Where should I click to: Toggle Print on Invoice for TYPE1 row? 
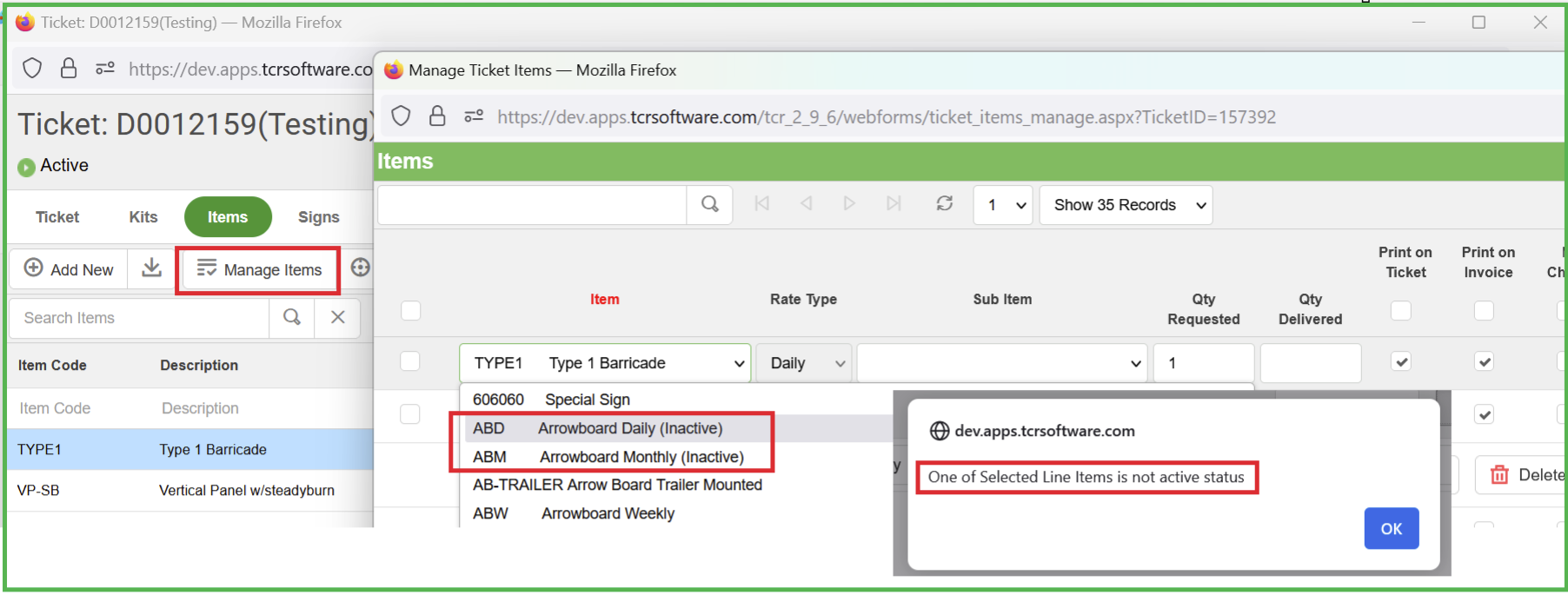coord(1484,362)
